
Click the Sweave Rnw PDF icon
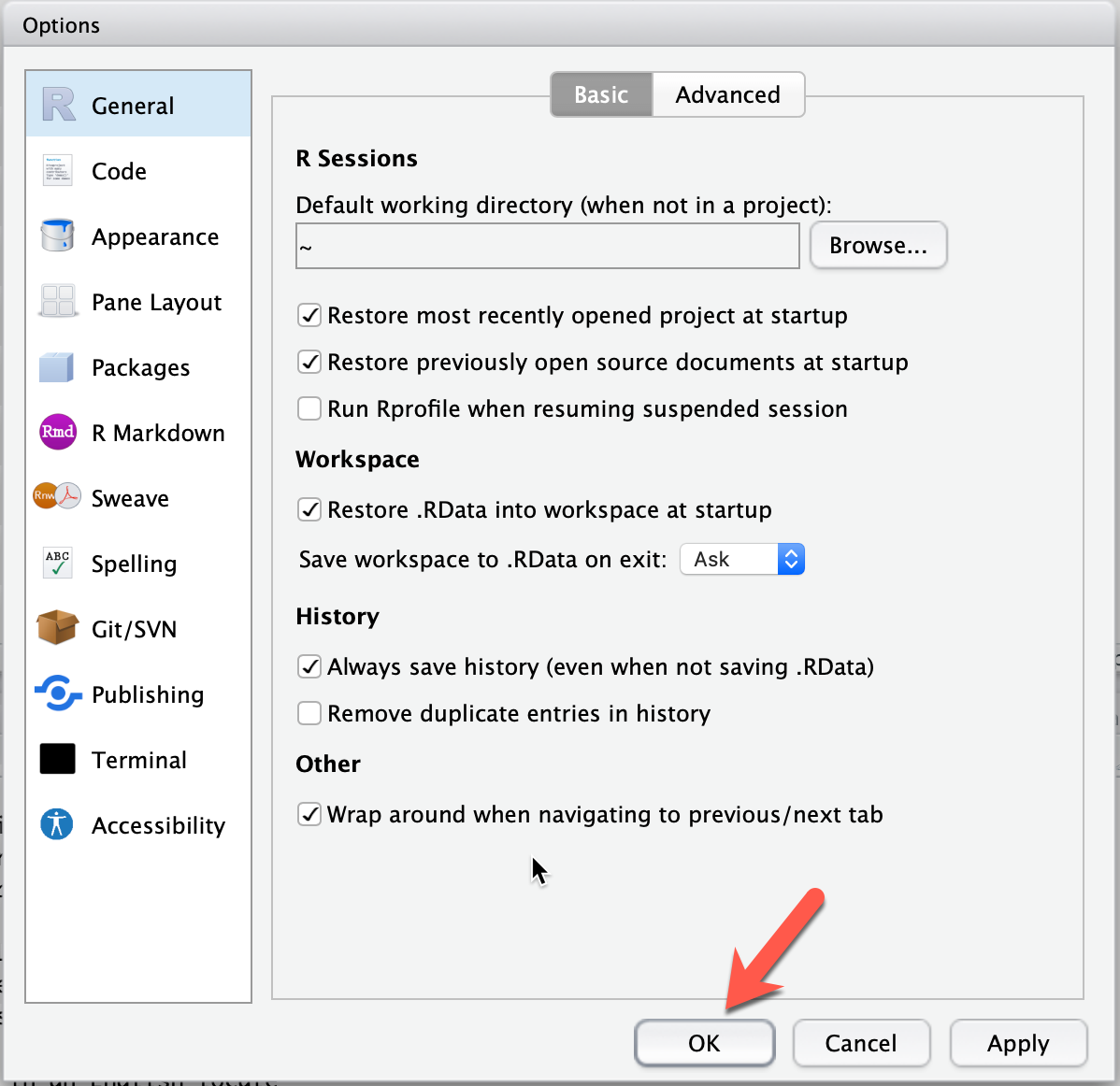tap(57, 495)
